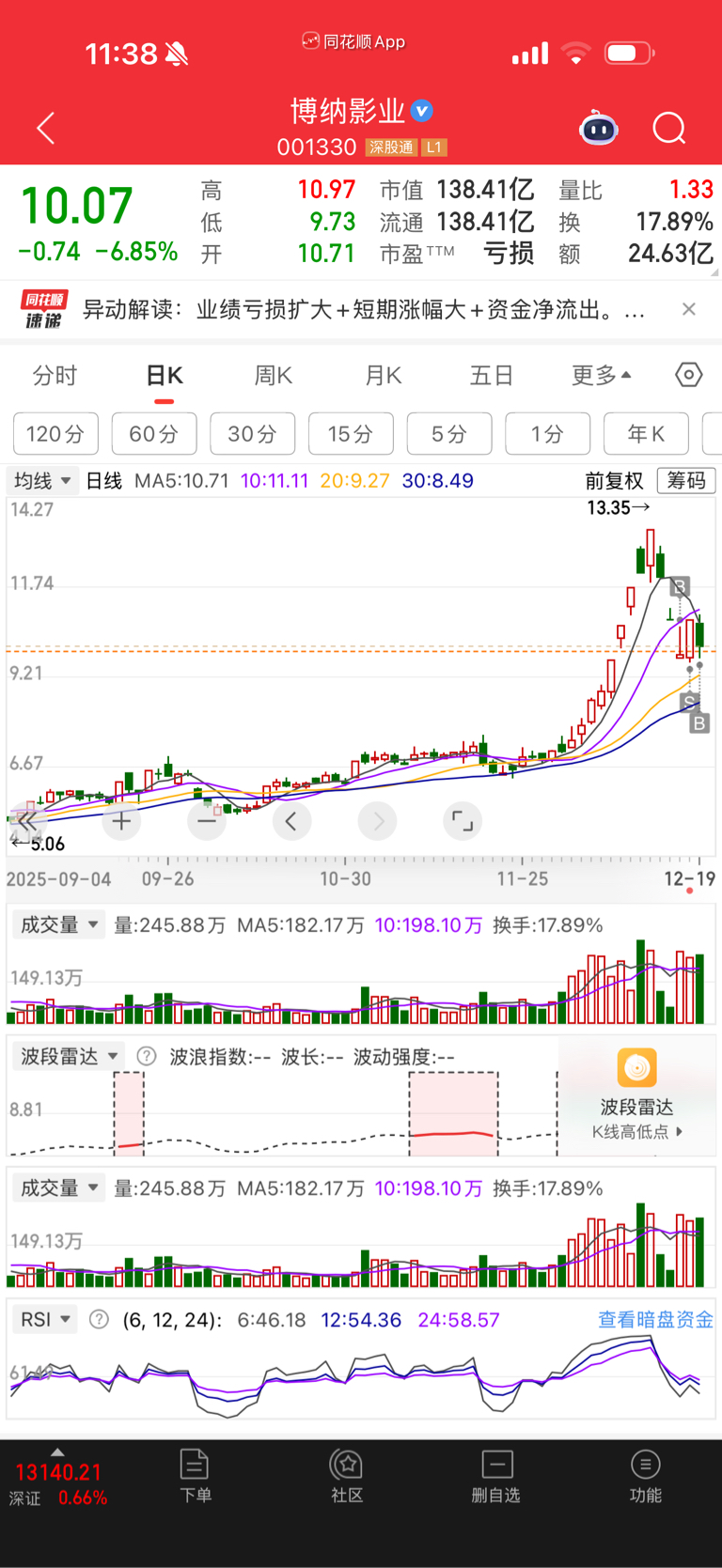Go back with the top-left arrow
Screen dimensions: 722x1568
click(45, 129)
